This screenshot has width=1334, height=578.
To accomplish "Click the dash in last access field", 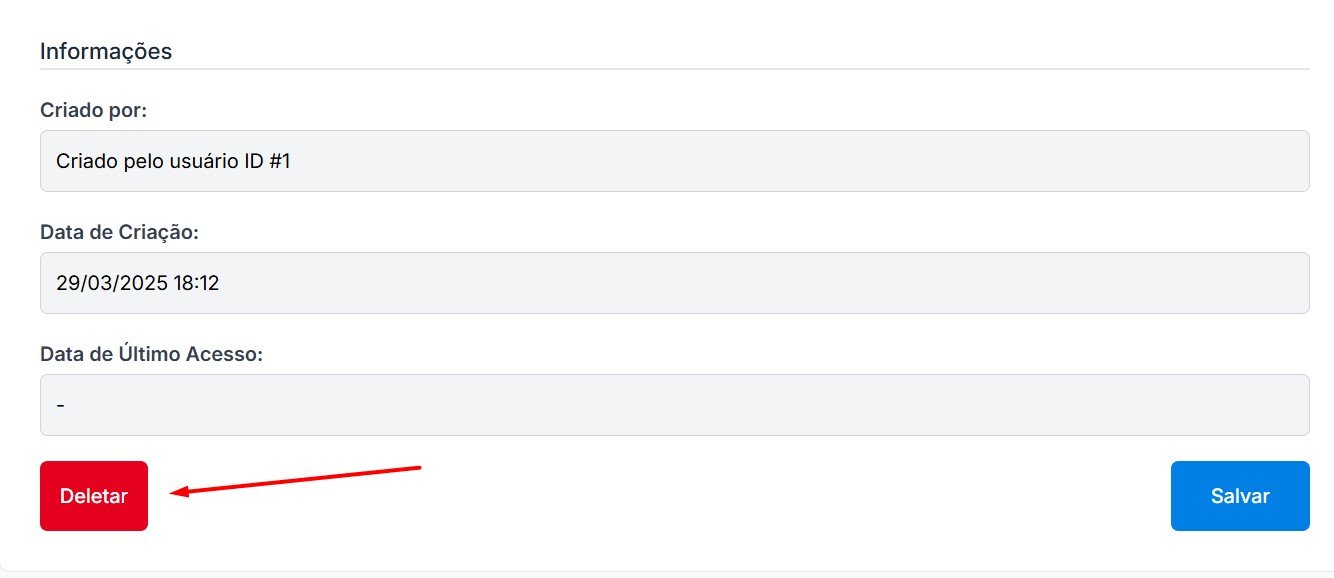I will pos(61,405).
